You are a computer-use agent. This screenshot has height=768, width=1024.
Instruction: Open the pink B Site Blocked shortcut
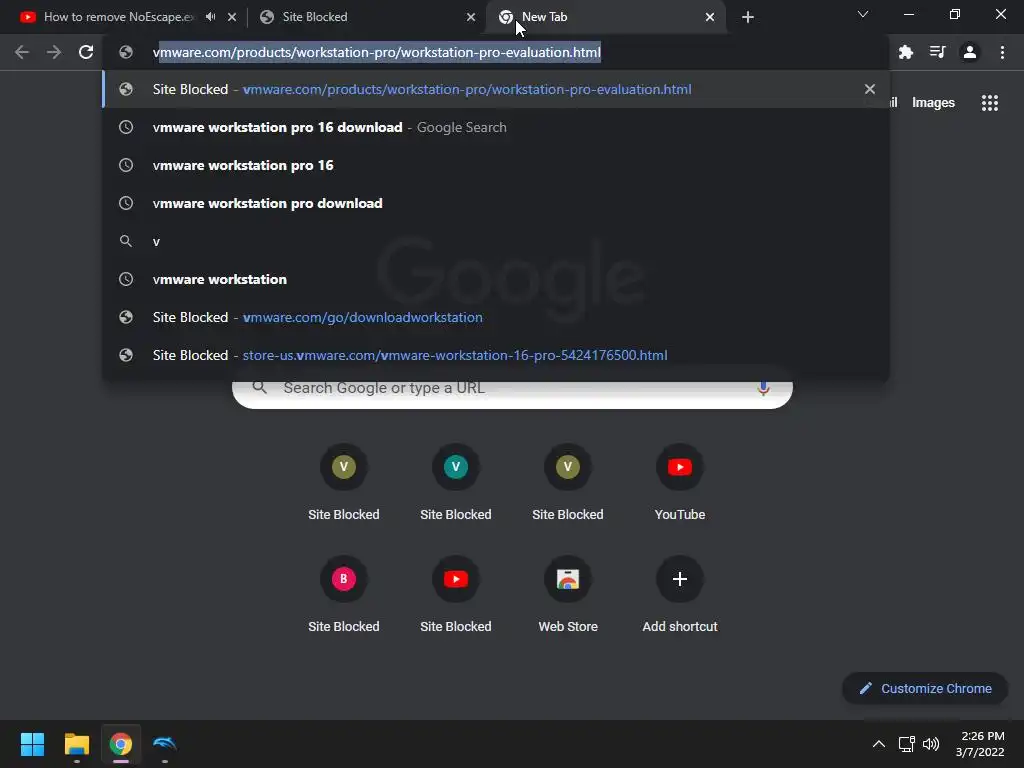point(344,594)
